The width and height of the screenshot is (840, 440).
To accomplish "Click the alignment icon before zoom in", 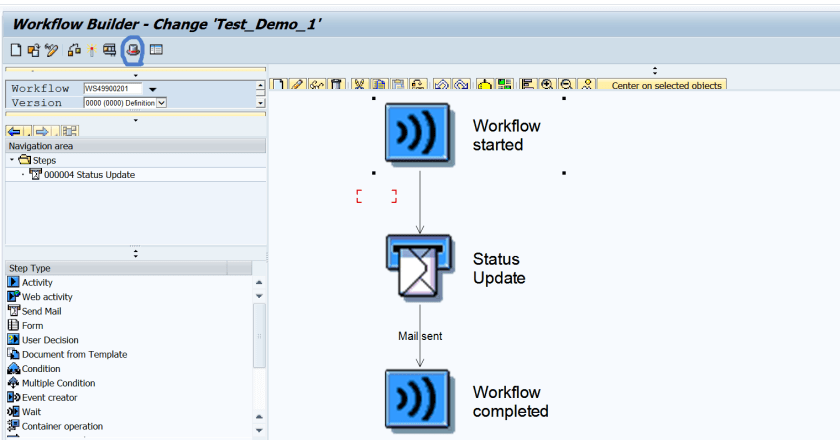I will tap(528, 85).
